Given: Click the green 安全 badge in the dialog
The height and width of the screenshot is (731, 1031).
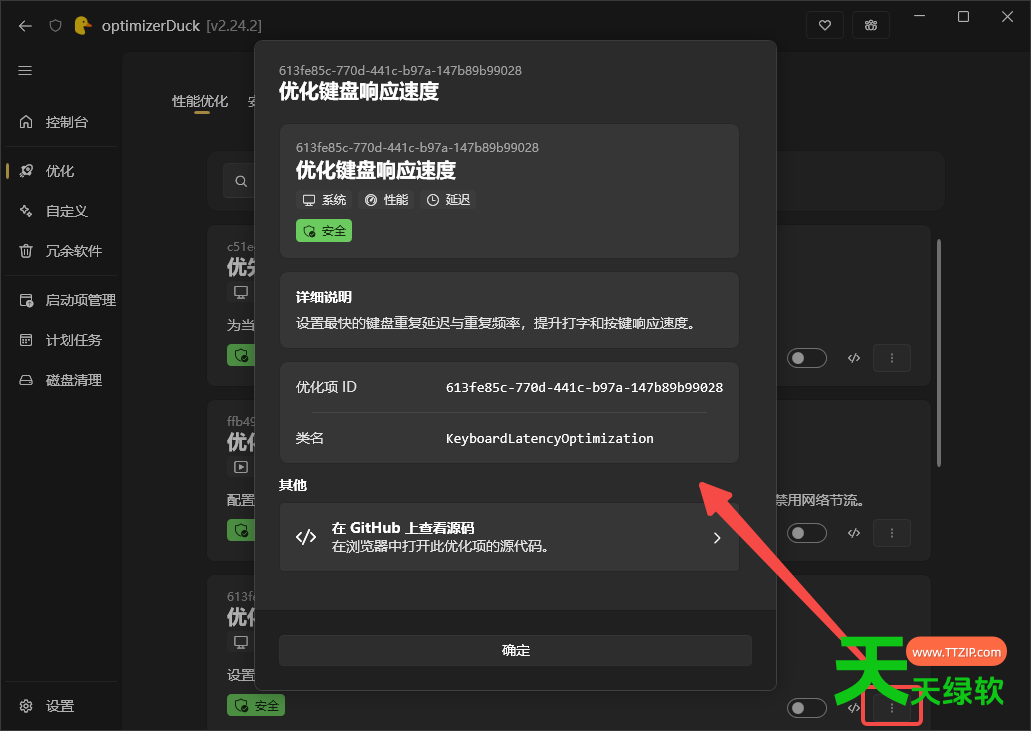Looking at the screenshot, I should point(324,231).
